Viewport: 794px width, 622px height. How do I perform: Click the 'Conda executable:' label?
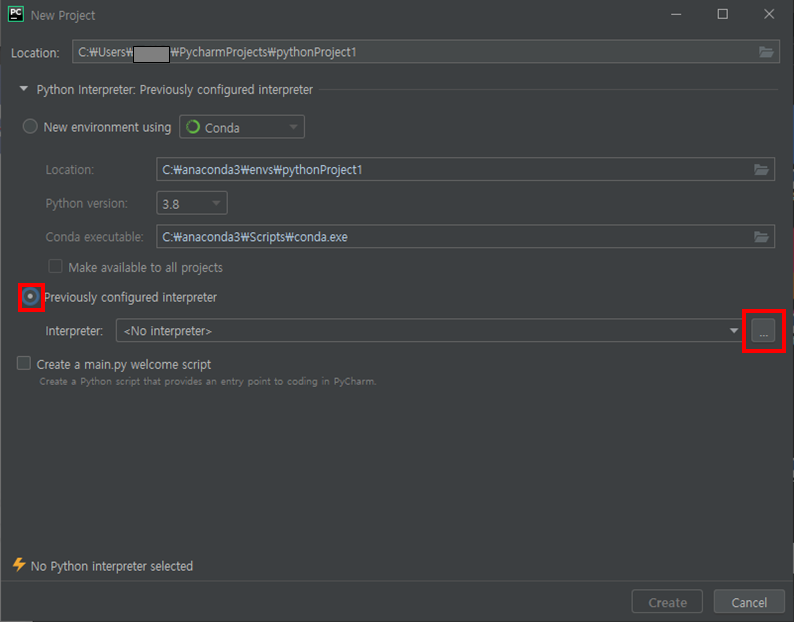94,237
